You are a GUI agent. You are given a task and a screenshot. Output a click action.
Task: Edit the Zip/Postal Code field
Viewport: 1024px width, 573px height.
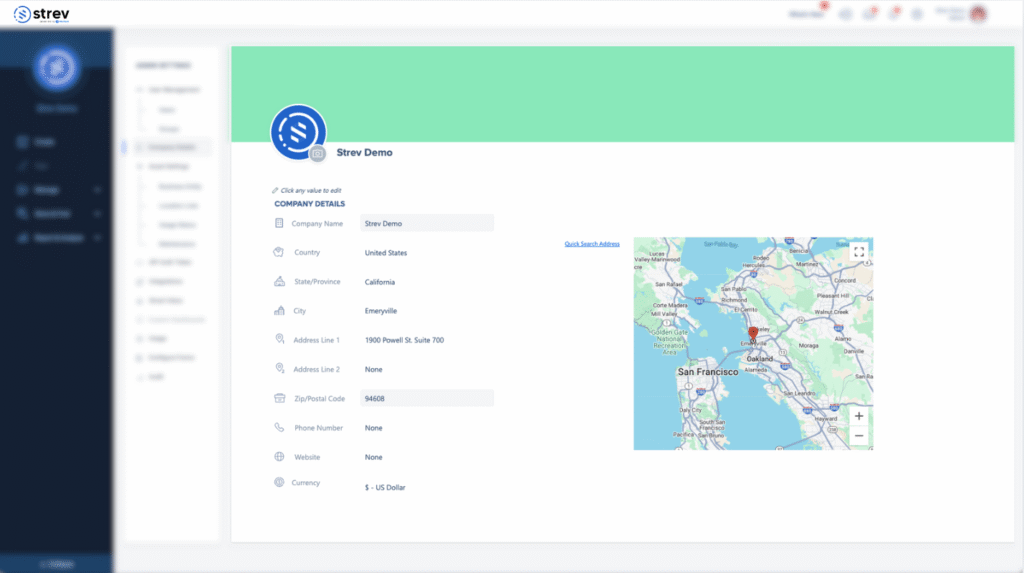tap(426, 399)
